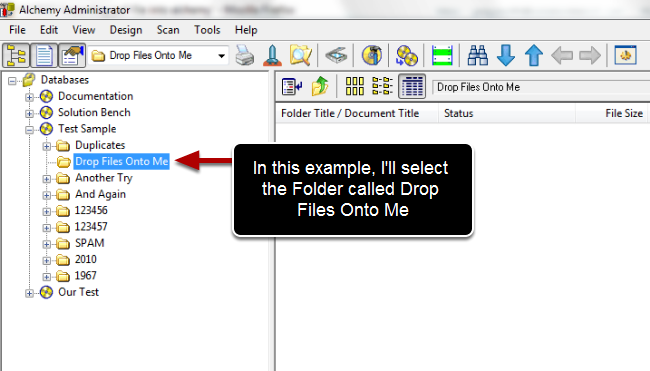Collapse the Databases root node
650x371 pixels.
pyautogui.click(x=12, y=81)
